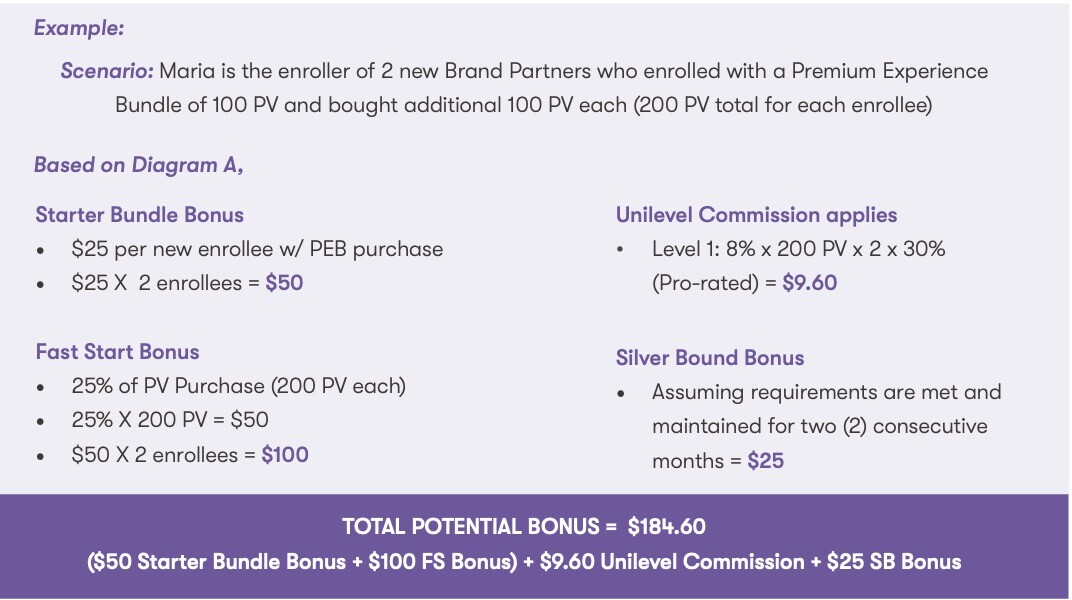Select the word Scenario
Image resolution: width=1072 pixels, height=600 pixels.
pyautogui.click(x=106, y=70)
